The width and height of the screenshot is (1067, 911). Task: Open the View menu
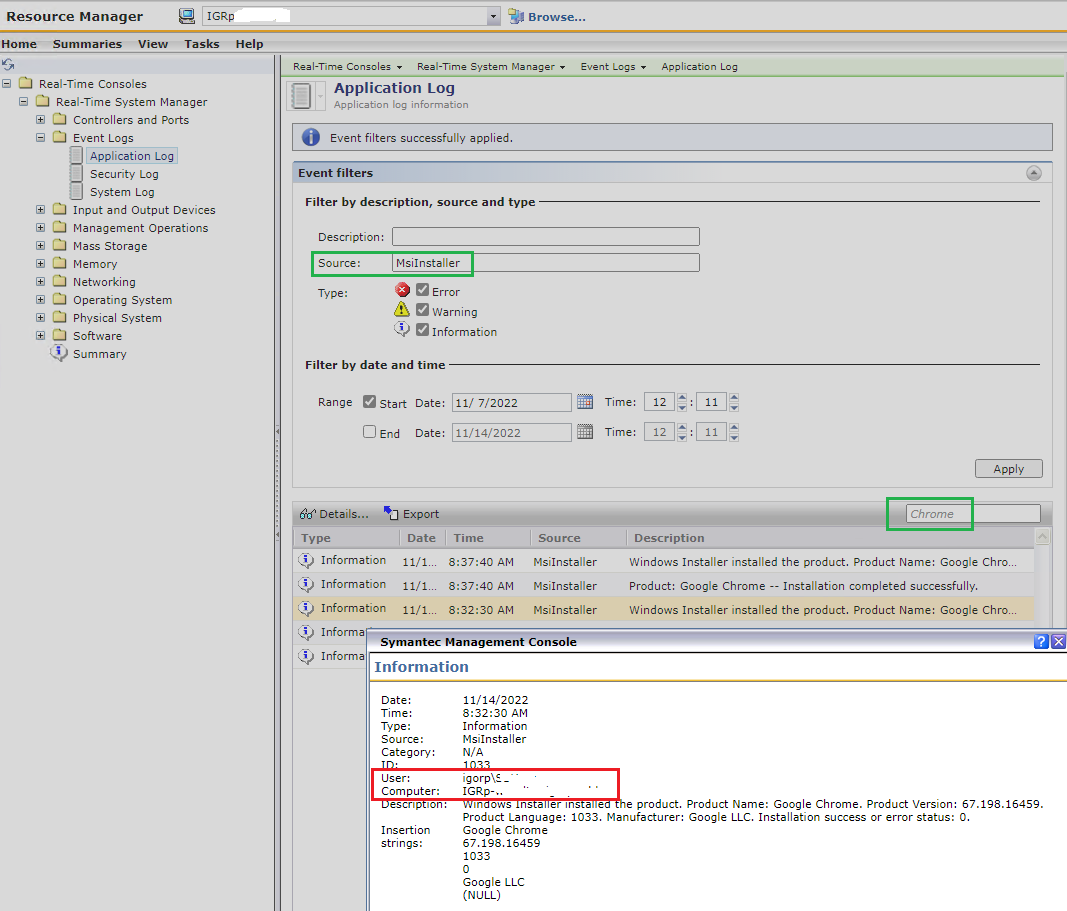coord(152,43)
